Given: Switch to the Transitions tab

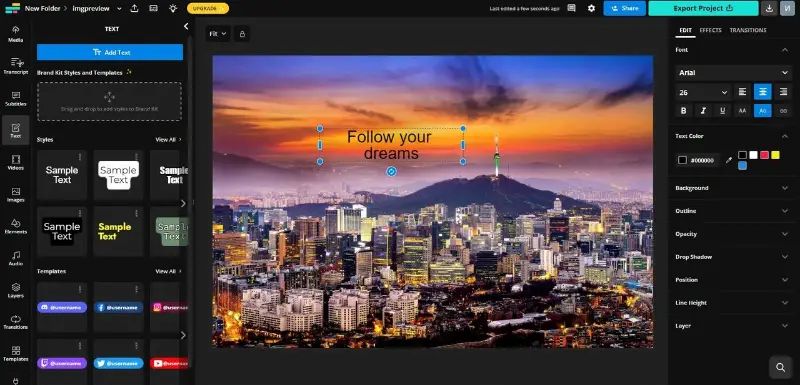Looking at the screenshot, I should coord(747,30).
